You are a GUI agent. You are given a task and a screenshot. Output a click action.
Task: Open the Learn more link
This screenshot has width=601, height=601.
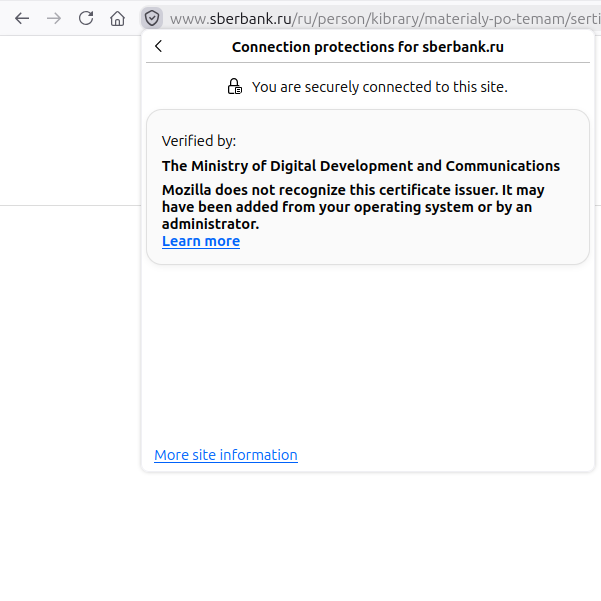click(201, 241)
